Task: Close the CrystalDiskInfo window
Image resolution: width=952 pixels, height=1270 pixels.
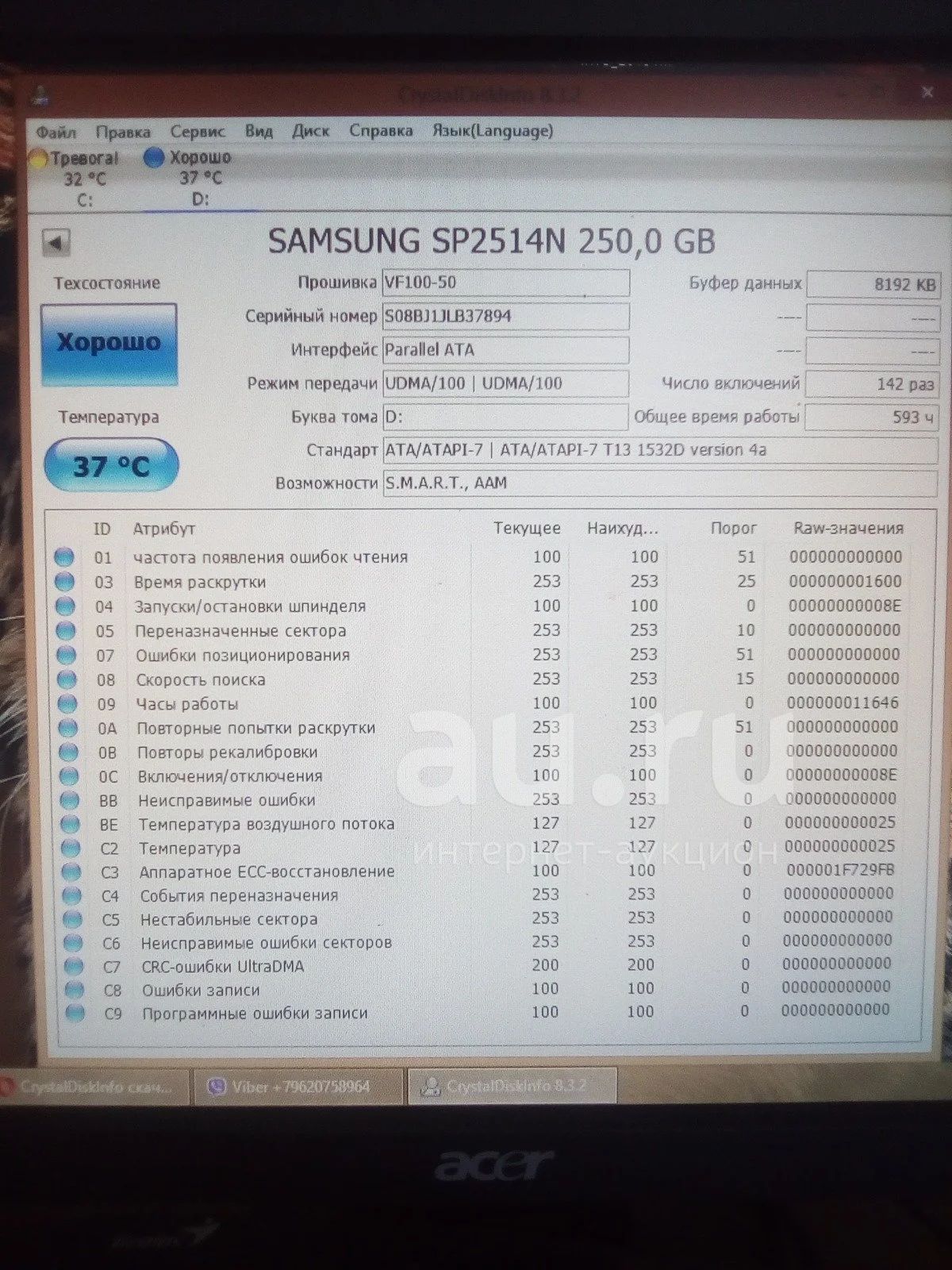Action: (x=927, y=92)
